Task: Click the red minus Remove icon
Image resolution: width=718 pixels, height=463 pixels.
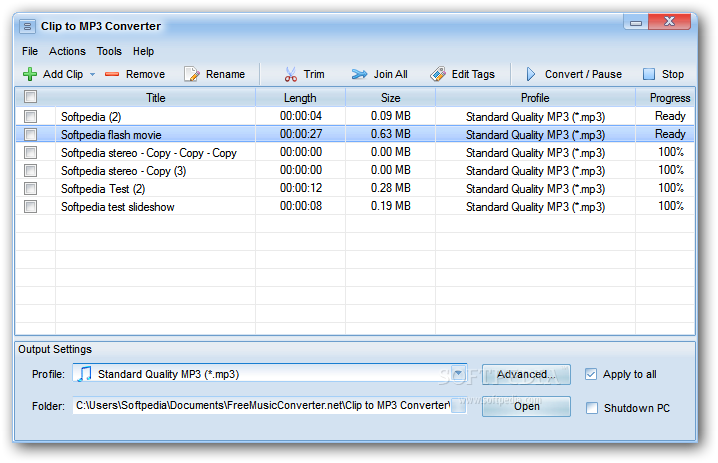Action: (112, 74)
